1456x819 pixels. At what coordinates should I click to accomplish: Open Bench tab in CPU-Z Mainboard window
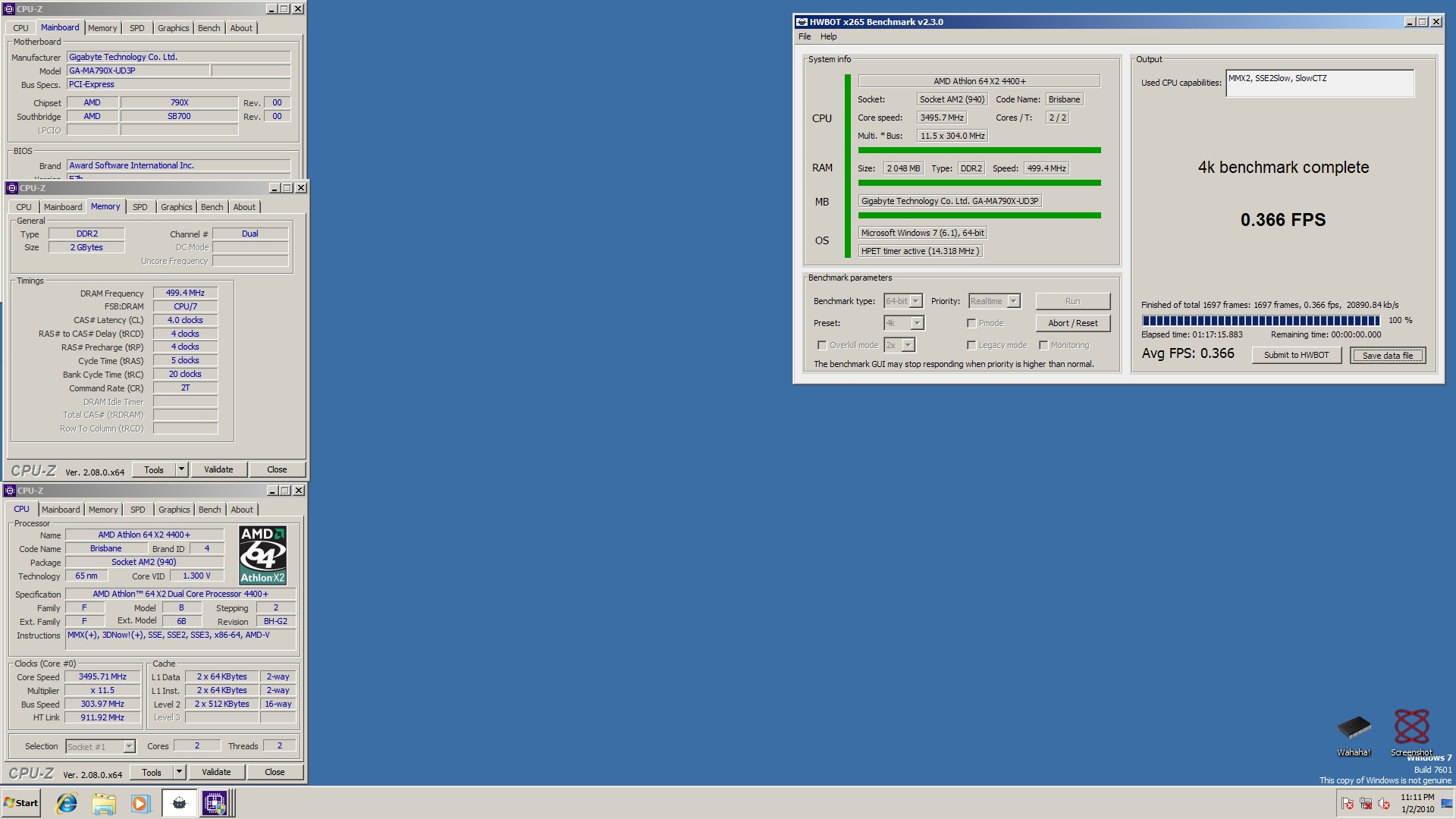point(209,28)
